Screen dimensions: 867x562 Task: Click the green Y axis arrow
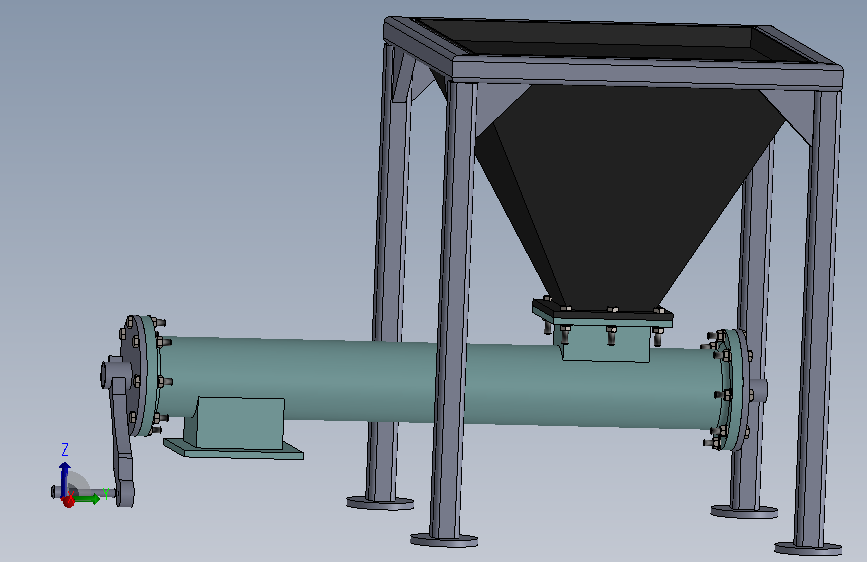pyautogui.click(x=87, y=499)
